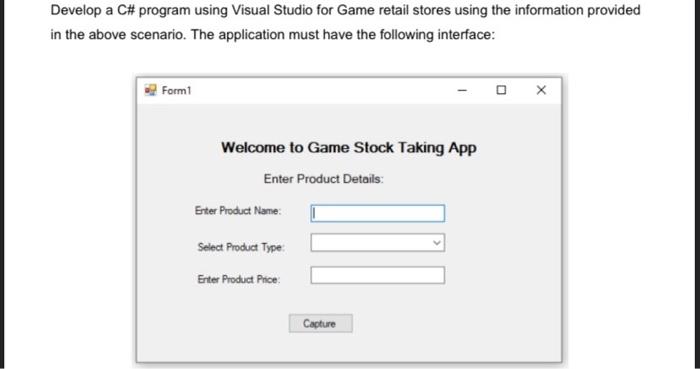The width and height of the screenshot is (700, 369).
Task: Click the 'Enter Product Price:' label
Action: (239, 279)
